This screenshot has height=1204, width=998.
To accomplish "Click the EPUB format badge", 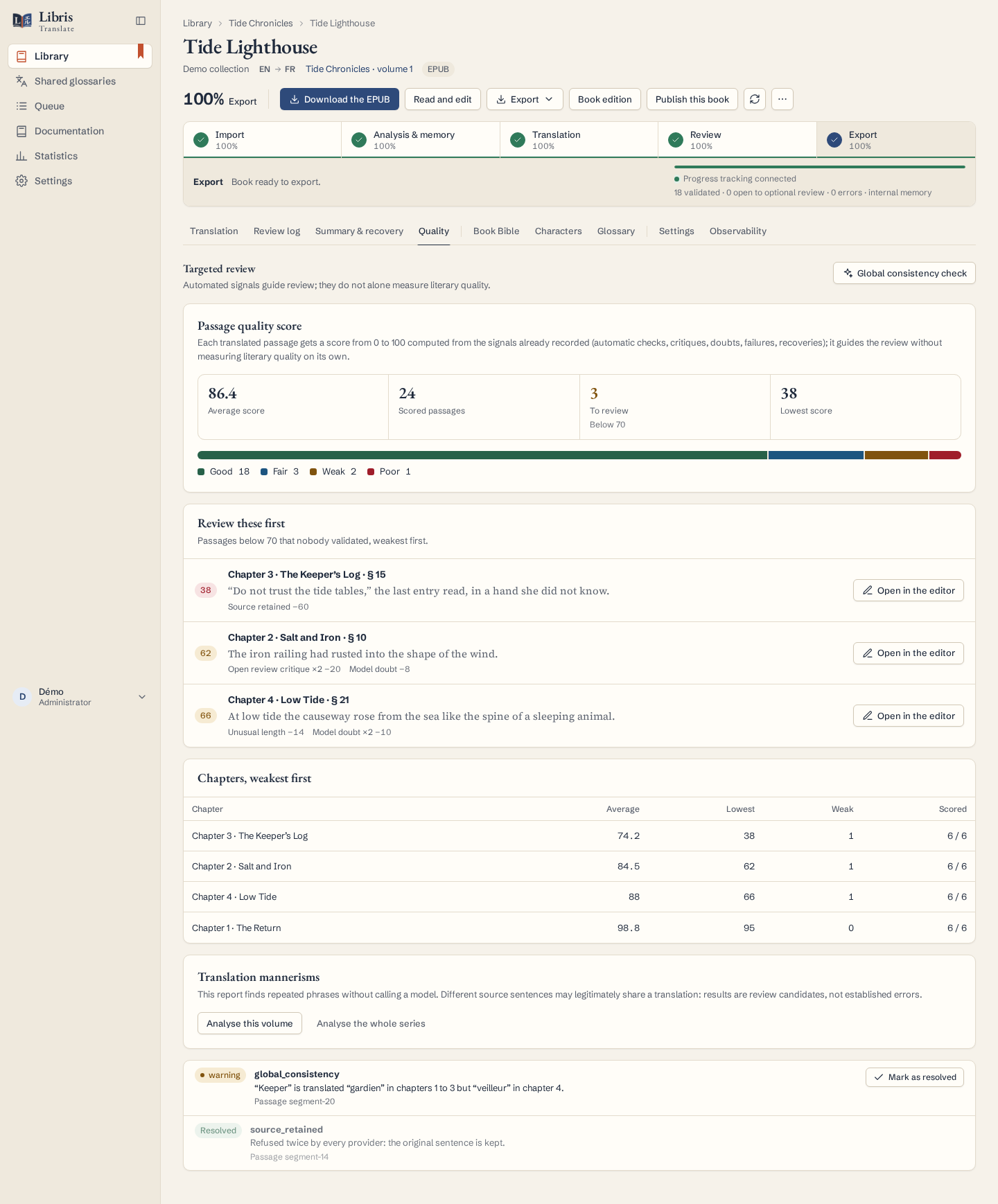I will click(438, 69).
